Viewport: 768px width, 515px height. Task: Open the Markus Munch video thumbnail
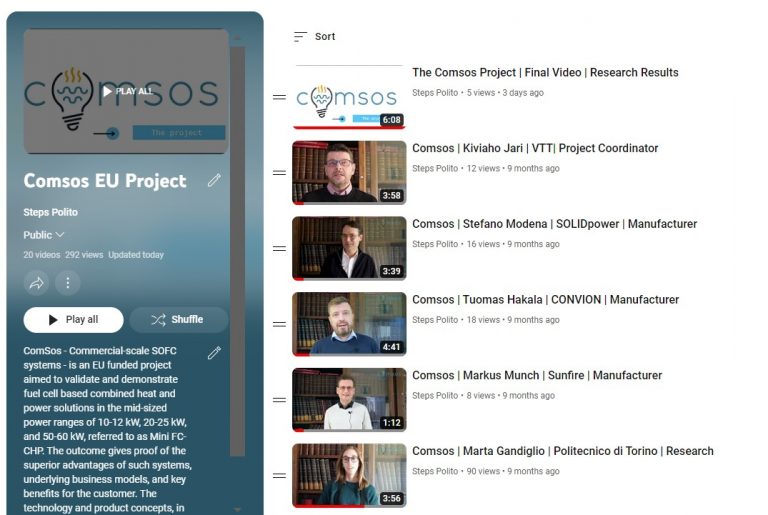349,400
